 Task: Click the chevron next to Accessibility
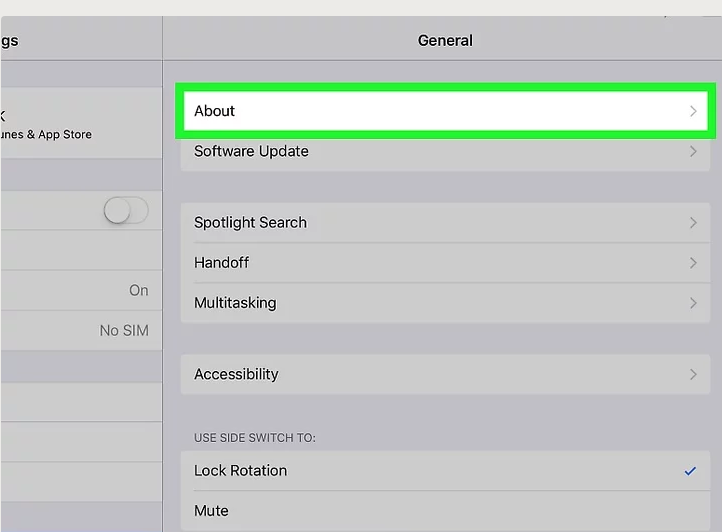click(693, 374)
